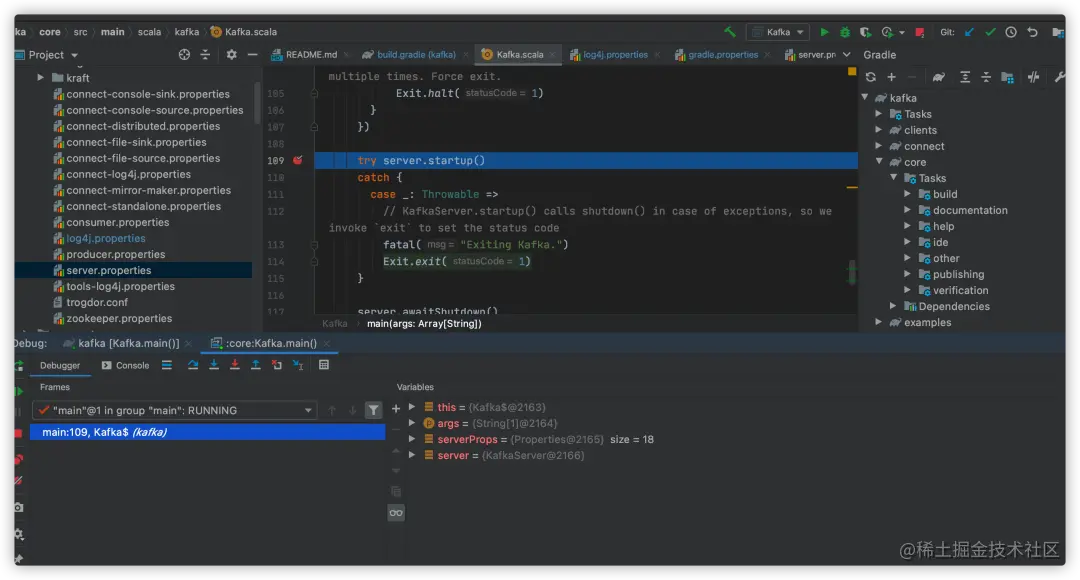Click the Step Over debugger icon
The image size is (1080, 580).
[x=193, y=365]
